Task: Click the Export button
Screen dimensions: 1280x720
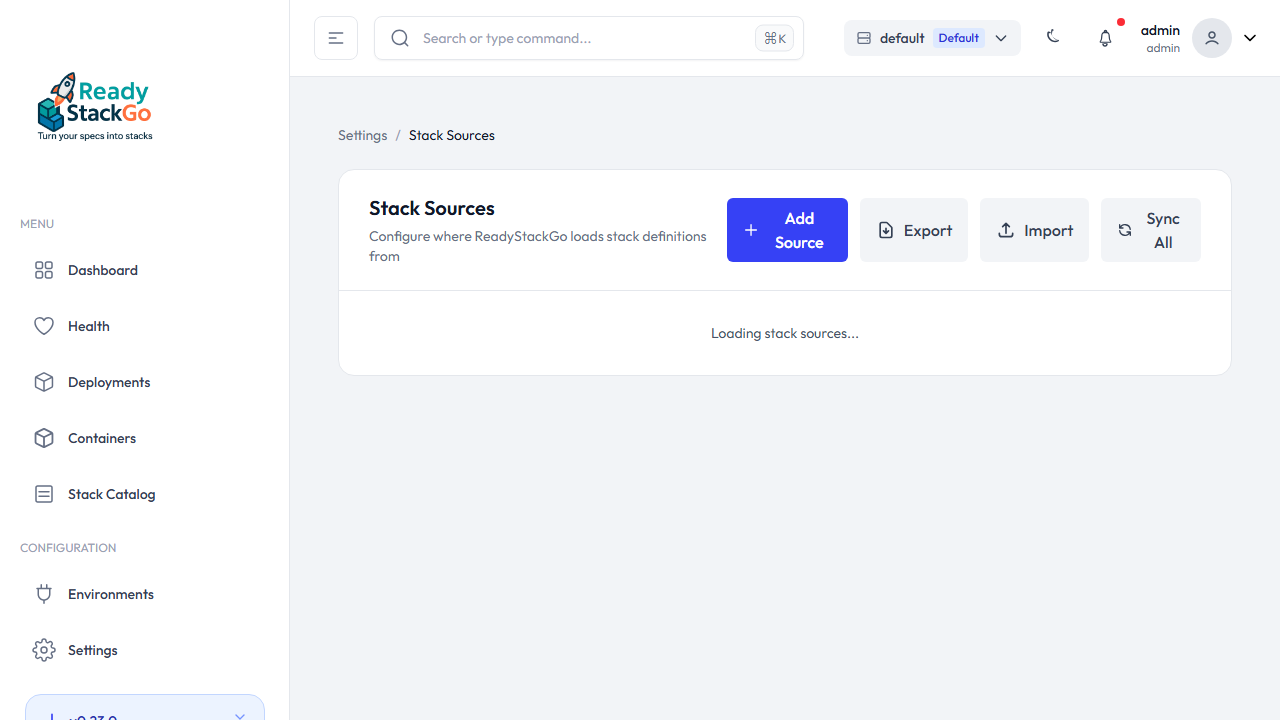Action: pyautogui.click(x=914, y=230)
